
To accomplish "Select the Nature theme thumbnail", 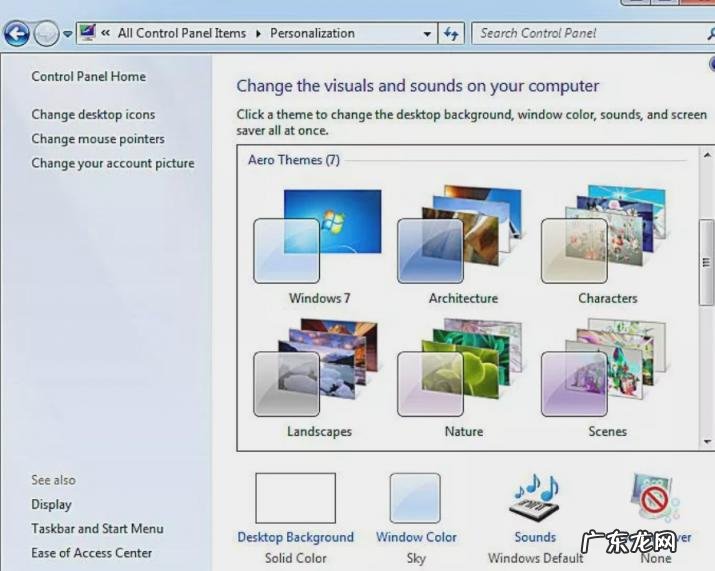I will [460, 368].
